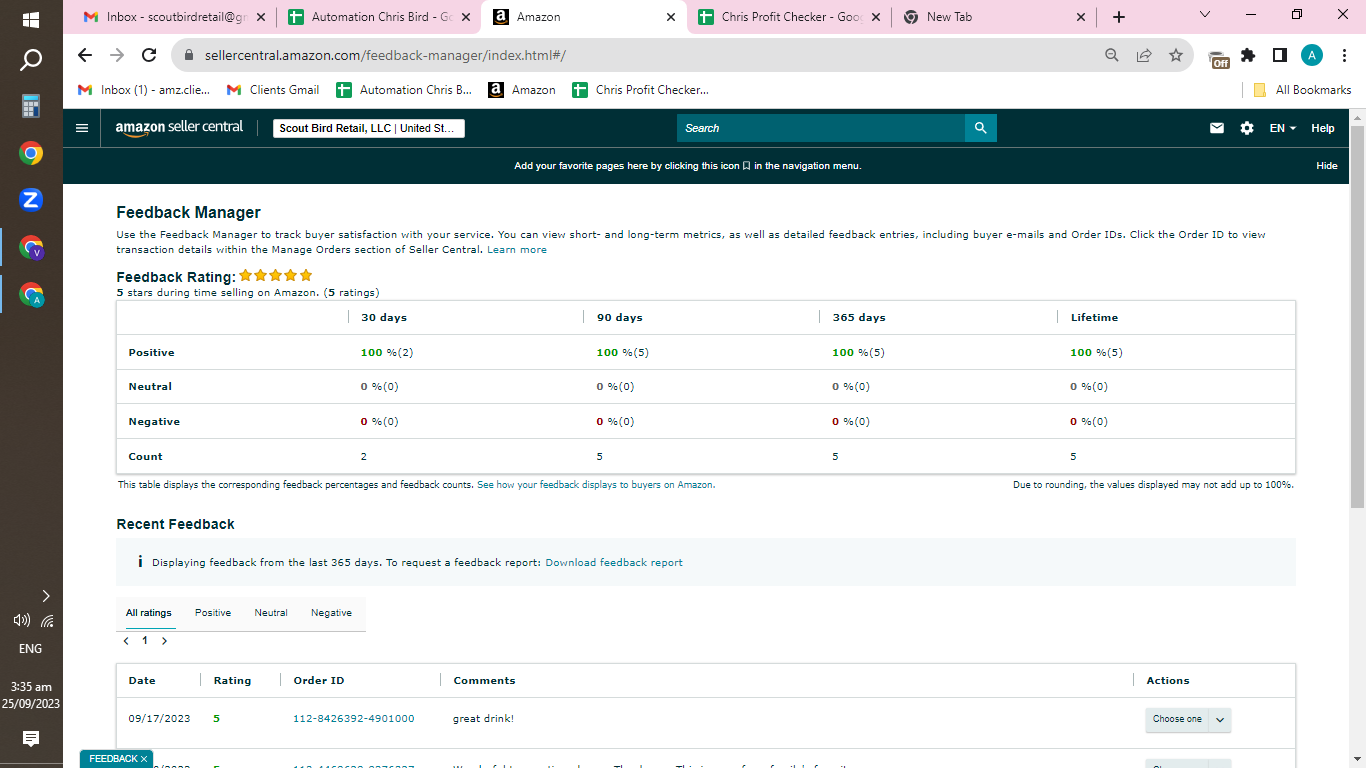Viewport: 1366px width, 768px height.
Task: Select the Neutral feedback tab
Action: [x=271, y=613]
